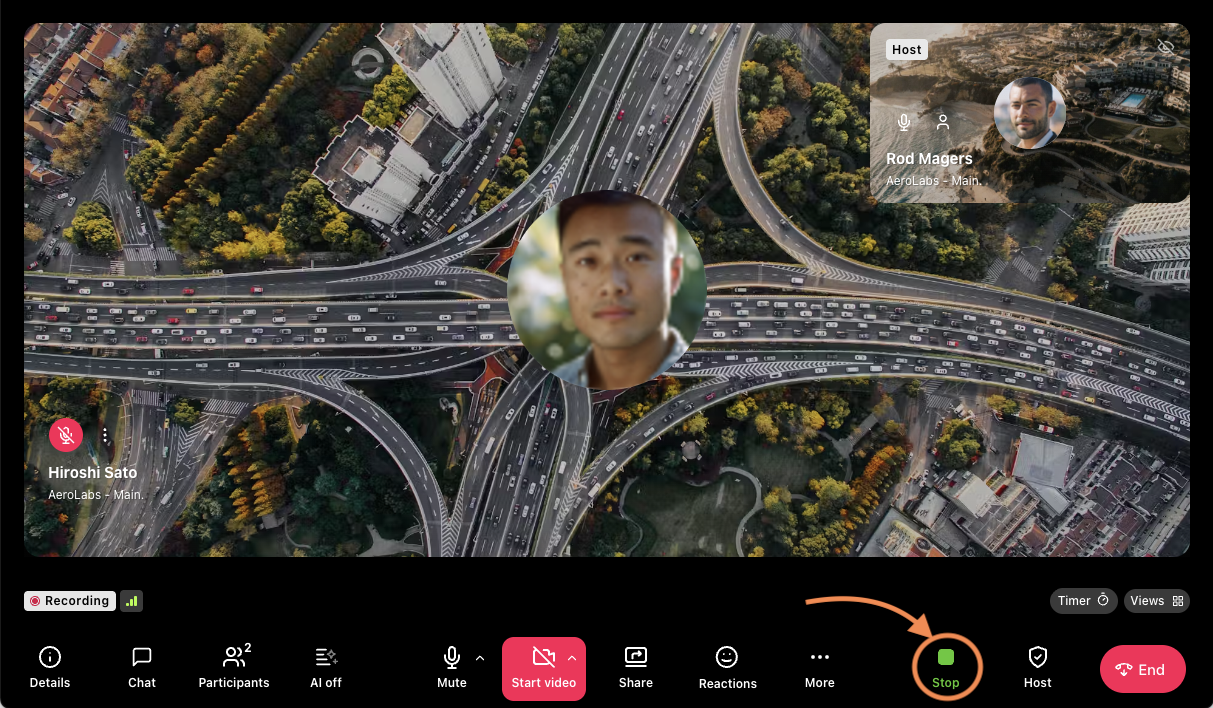The image size is (1213, 708).
Task: Open the Reactions picker
Action: tap(727, 666)
